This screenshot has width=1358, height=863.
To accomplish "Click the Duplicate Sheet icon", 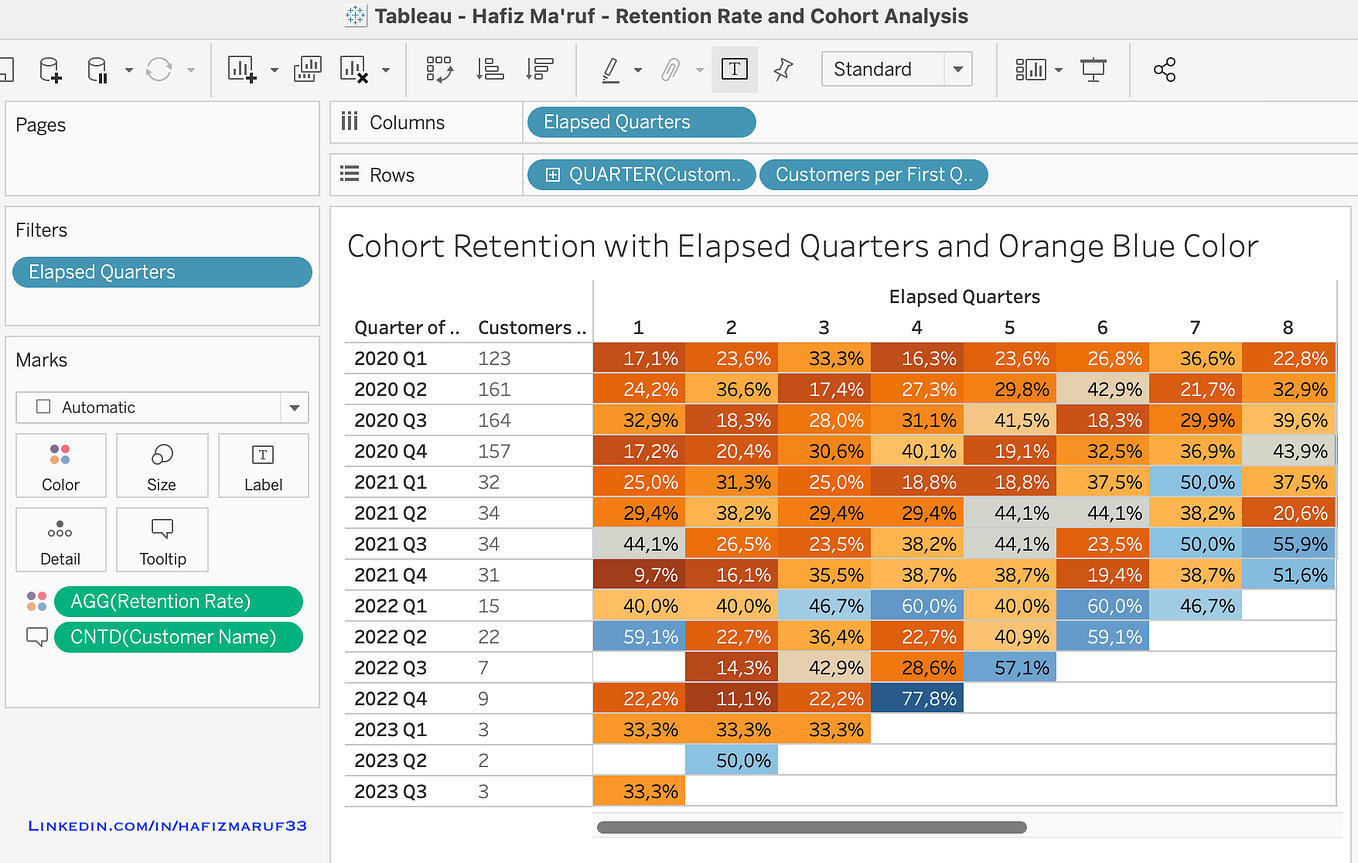I will (x=307, y=69).
